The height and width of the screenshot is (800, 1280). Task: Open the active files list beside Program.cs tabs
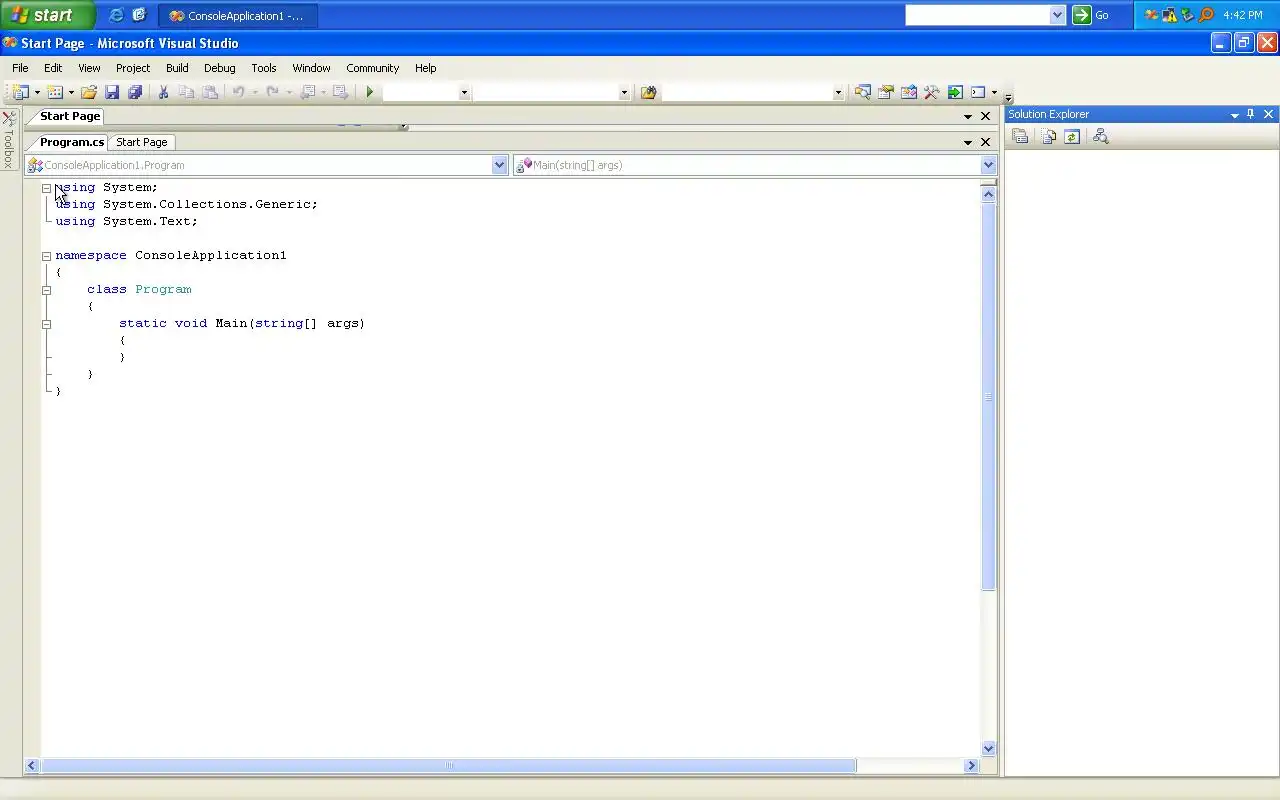(x=967, y=142)
